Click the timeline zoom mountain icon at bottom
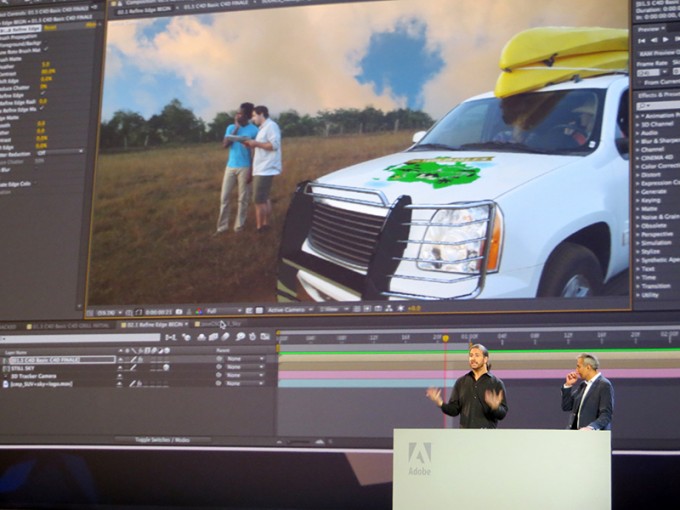 (x=320, y=442)
